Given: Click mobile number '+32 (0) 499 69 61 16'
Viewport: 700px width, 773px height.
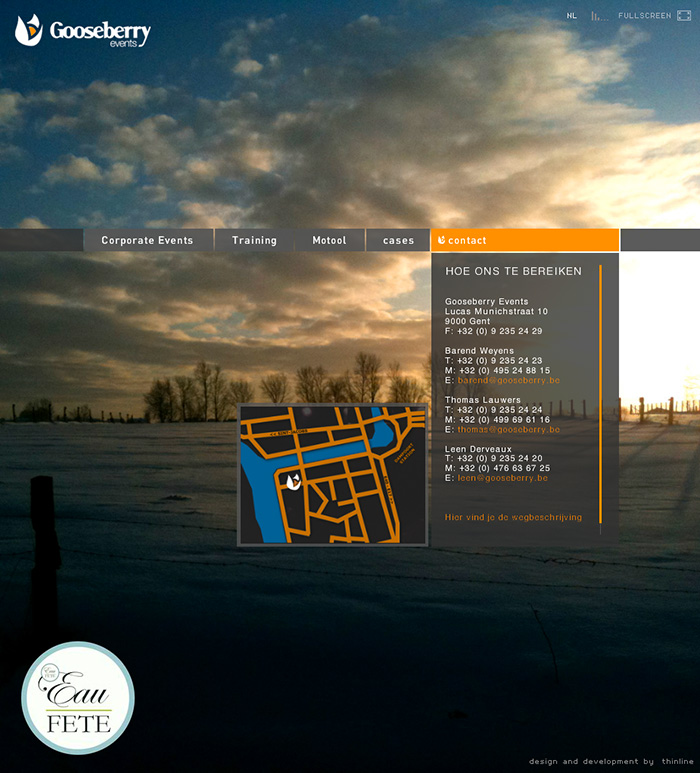Looking at the screenshot, I should click(x=504, y=420).
